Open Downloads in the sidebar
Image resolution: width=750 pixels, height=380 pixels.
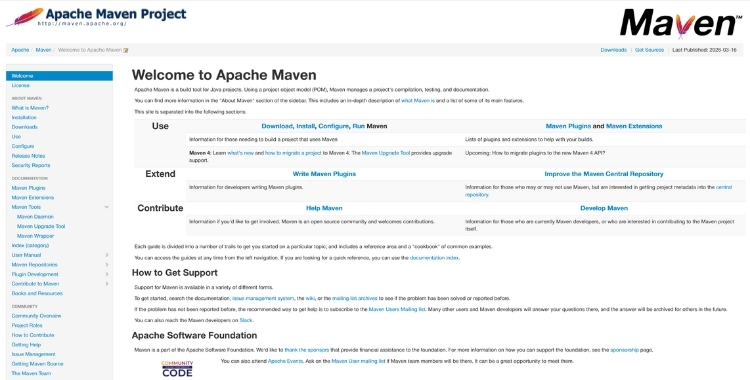click(24, 127)
